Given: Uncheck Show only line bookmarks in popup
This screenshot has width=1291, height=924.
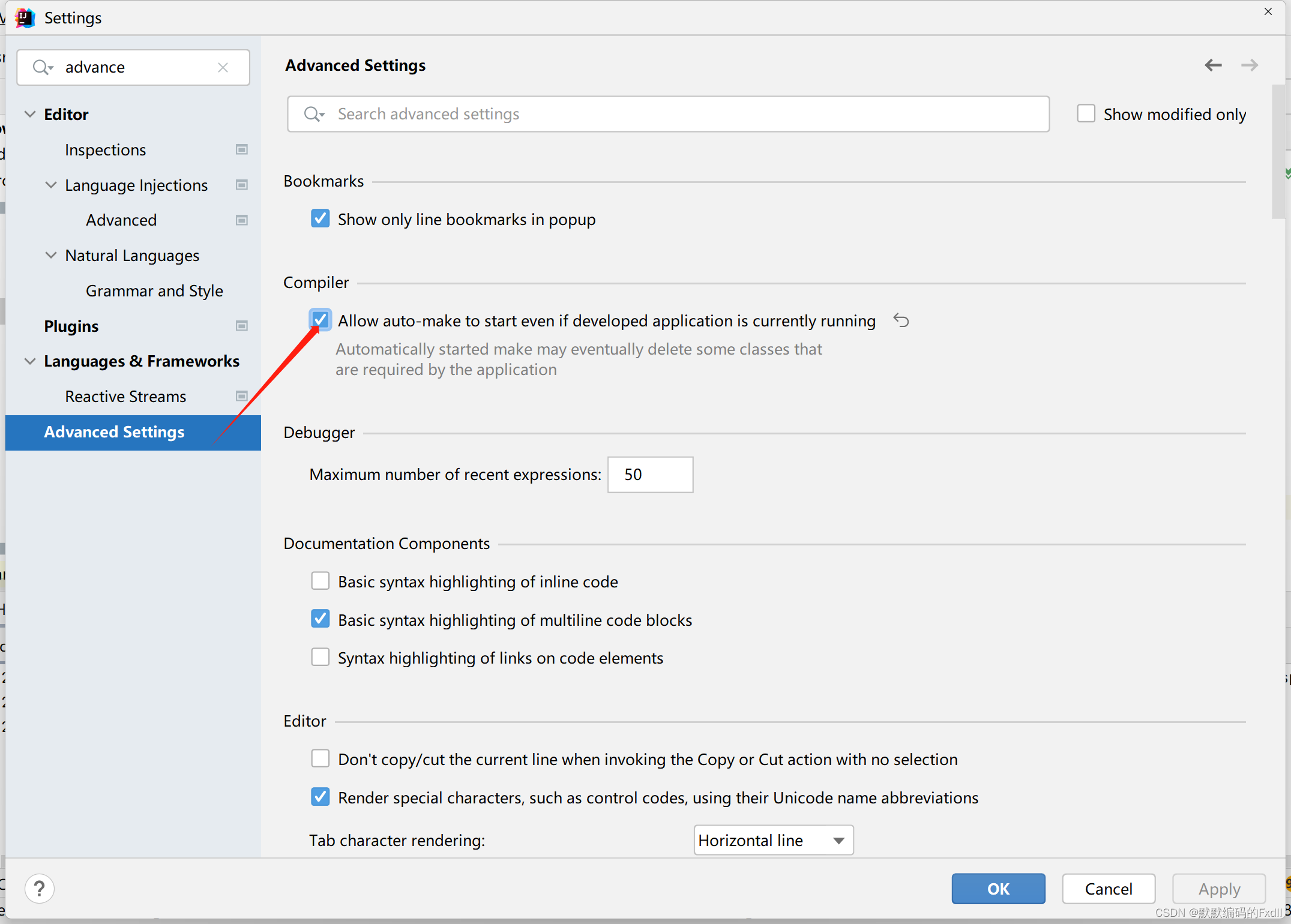Looking at the screenshot, I should coord(320,218).
